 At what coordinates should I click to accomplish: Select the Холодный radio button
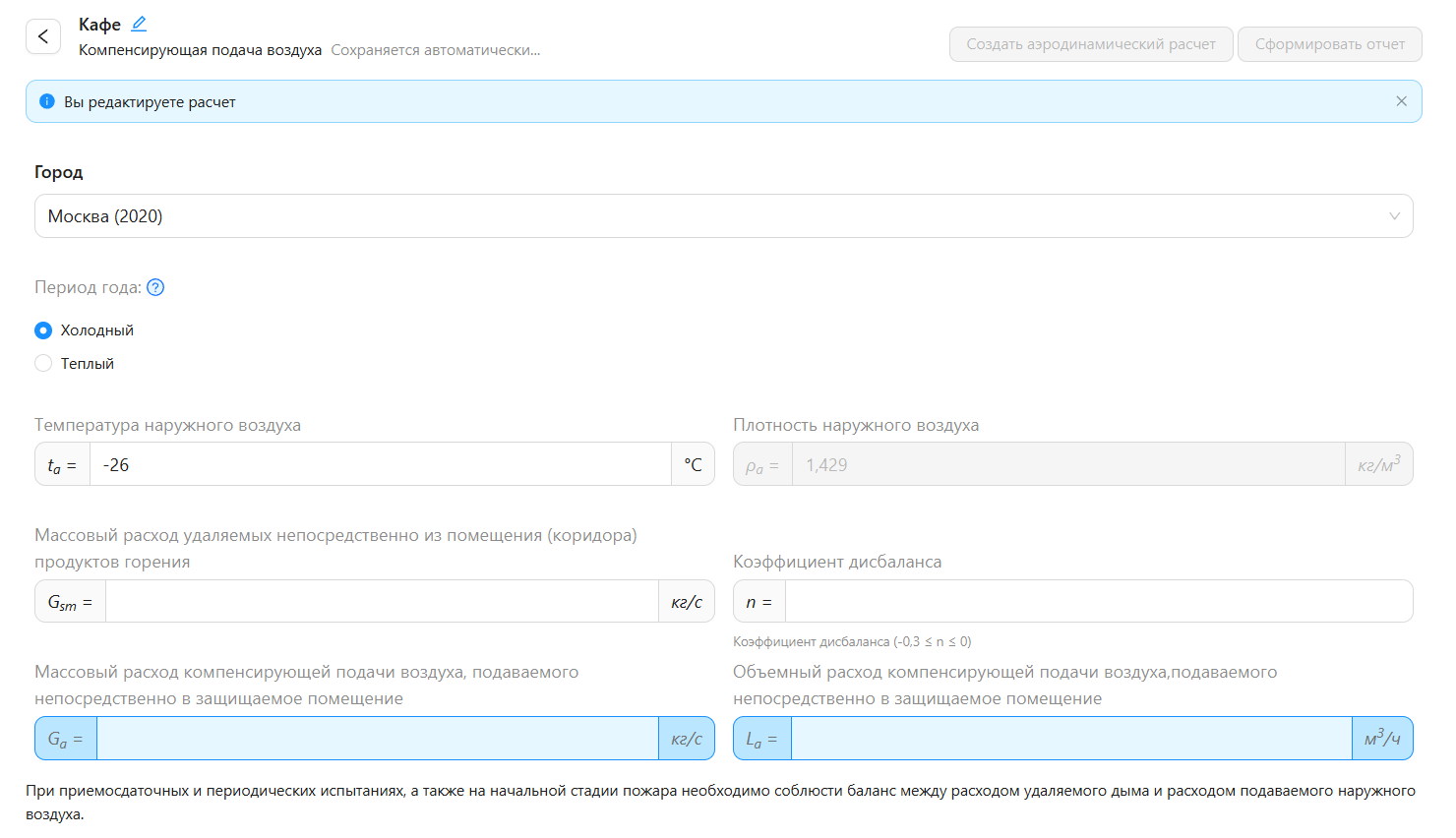coord(43,330)
